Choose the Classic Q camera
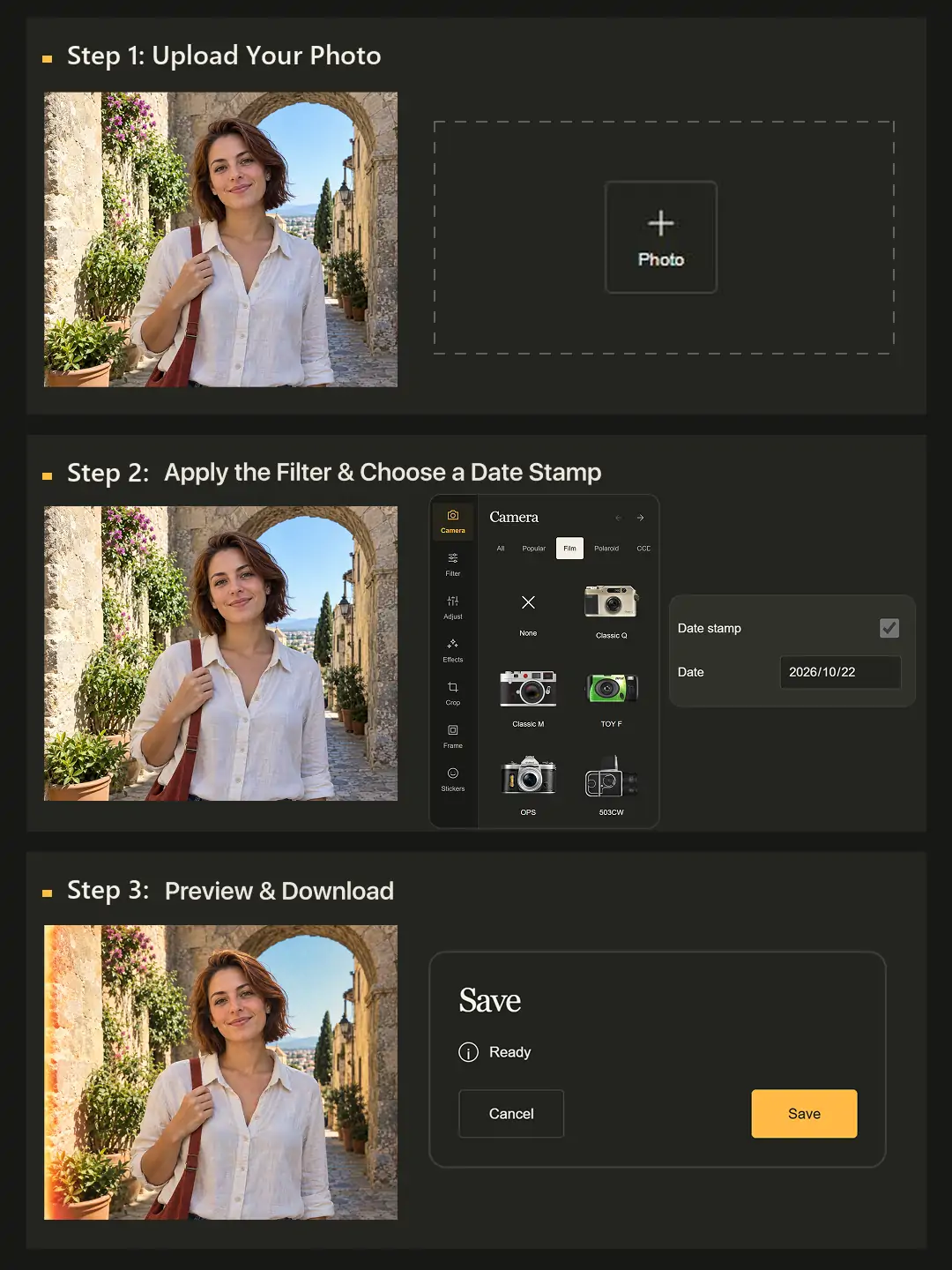This screenshot has width=952, height=1270. click(612, 611)
